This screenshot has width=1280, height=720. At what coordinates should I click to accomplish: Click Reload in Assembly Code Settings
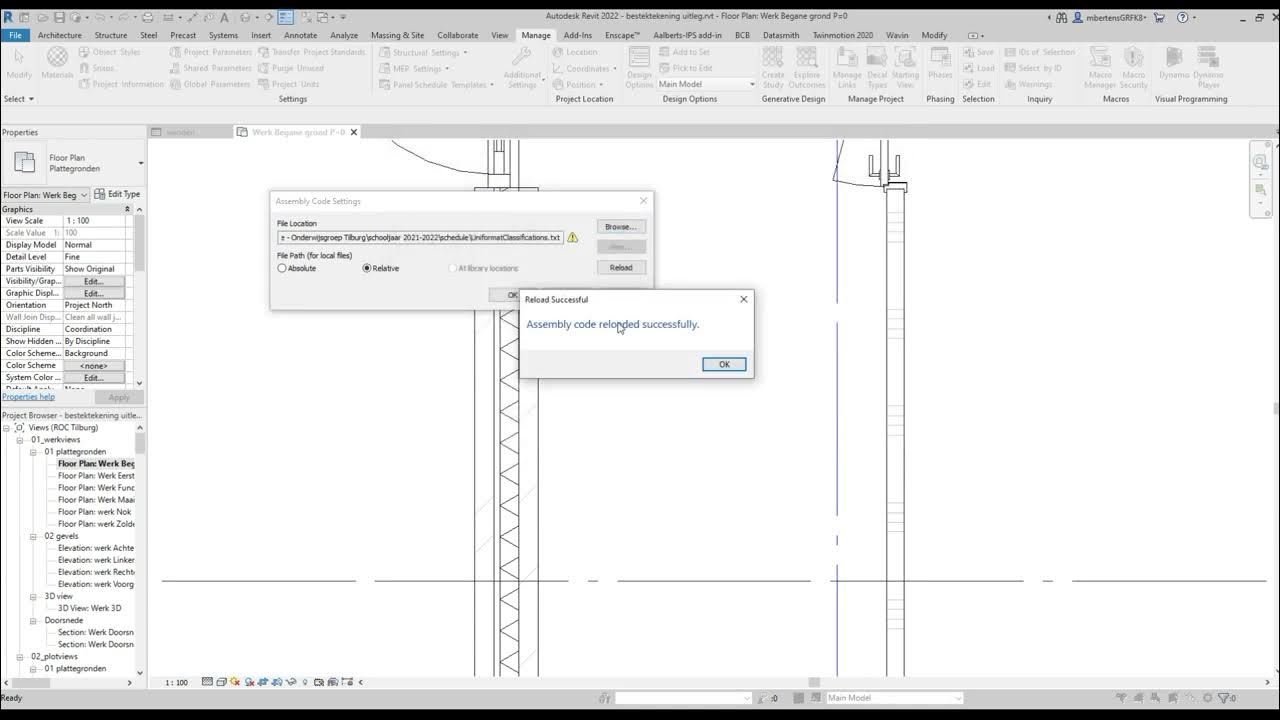pyautogui.click(x=621, y=267)
